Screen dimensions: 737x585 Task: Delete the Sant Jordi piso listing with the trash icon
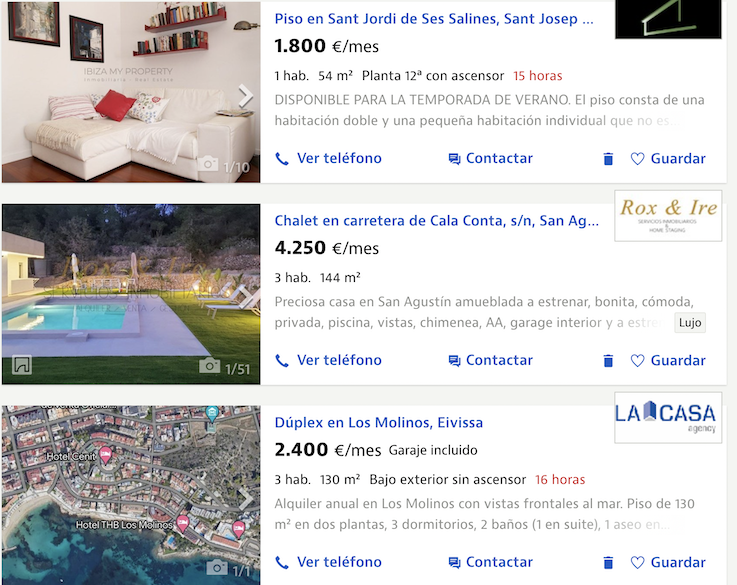pyautogui.click(x=608, y=159)
